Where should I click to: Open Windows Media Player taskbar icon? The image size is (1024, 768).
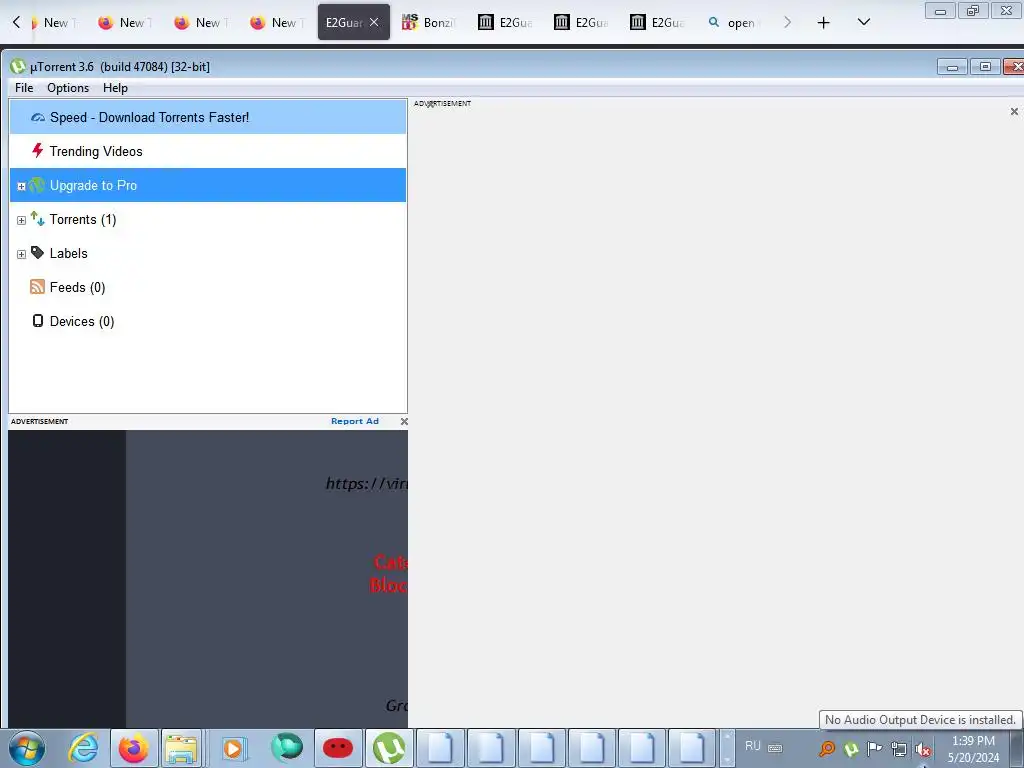(x=233, y=748)
